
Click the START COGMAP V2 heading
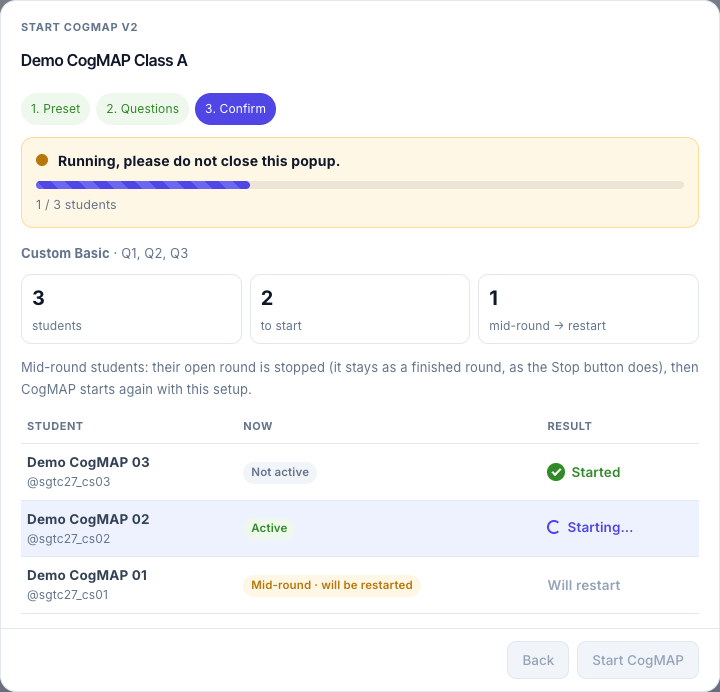coord(79,27)
